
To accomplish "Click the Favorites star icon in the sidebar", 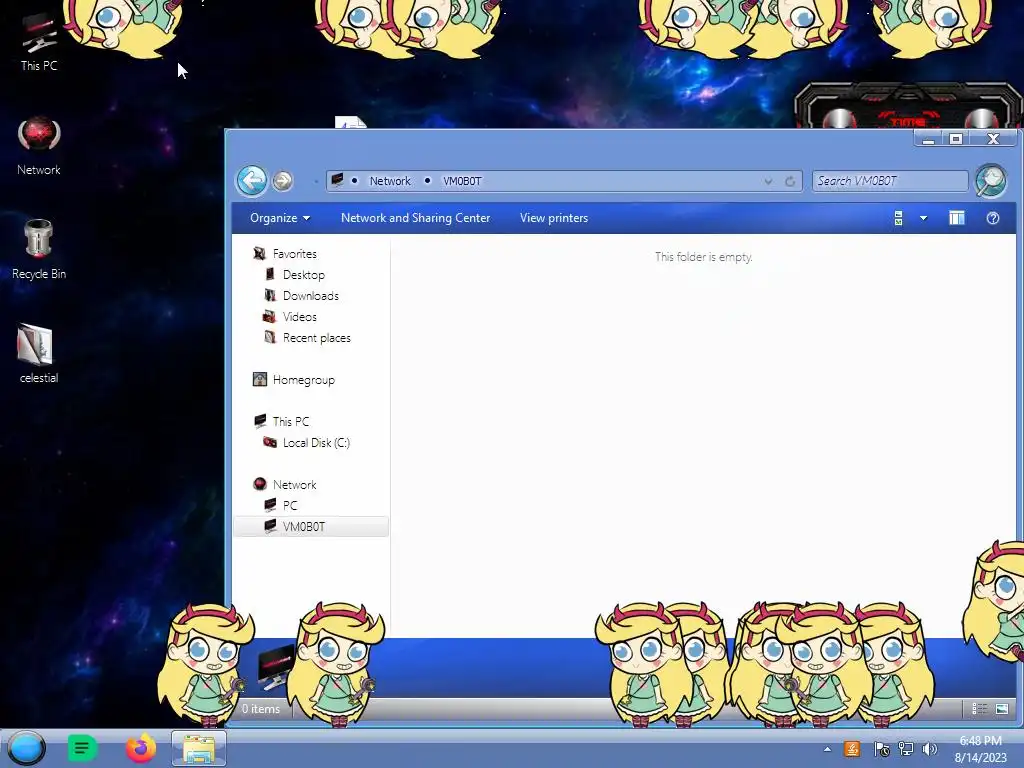I will point(260,253).
